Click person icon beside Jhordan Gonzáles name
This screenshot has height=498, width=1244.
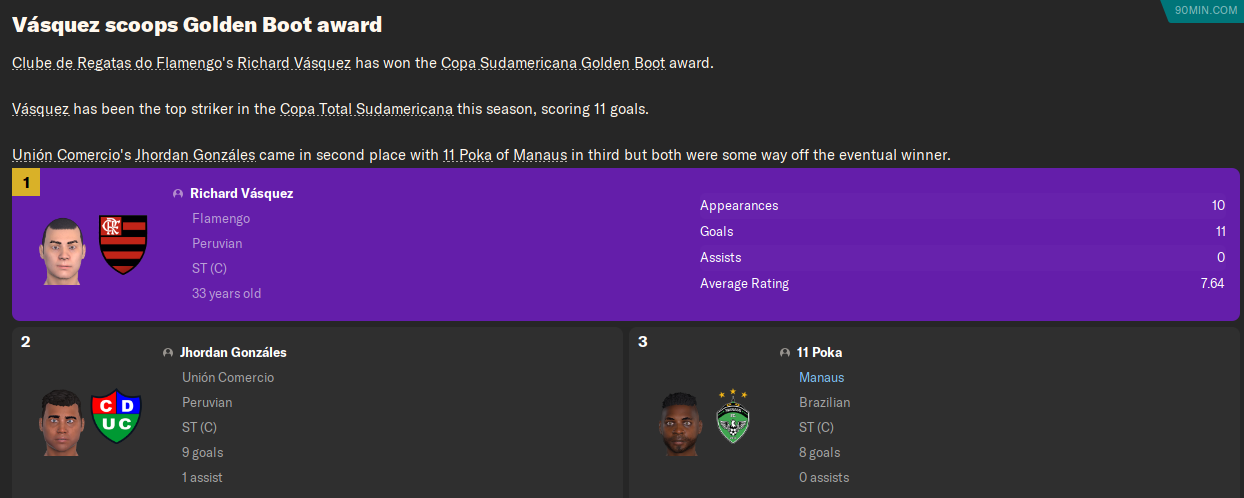[x=168, y=353]
